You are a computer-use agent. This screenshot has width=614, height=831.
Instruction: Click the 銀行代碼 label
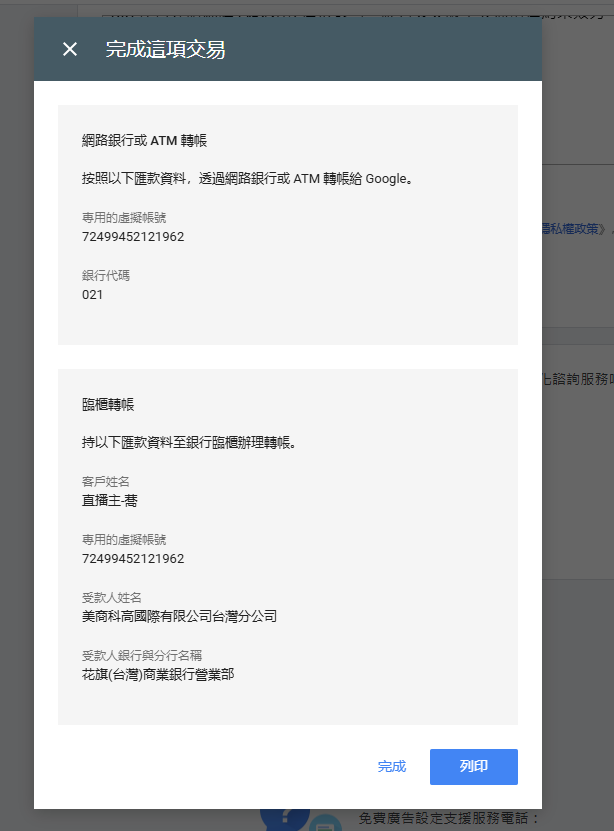tap(105, 276)
